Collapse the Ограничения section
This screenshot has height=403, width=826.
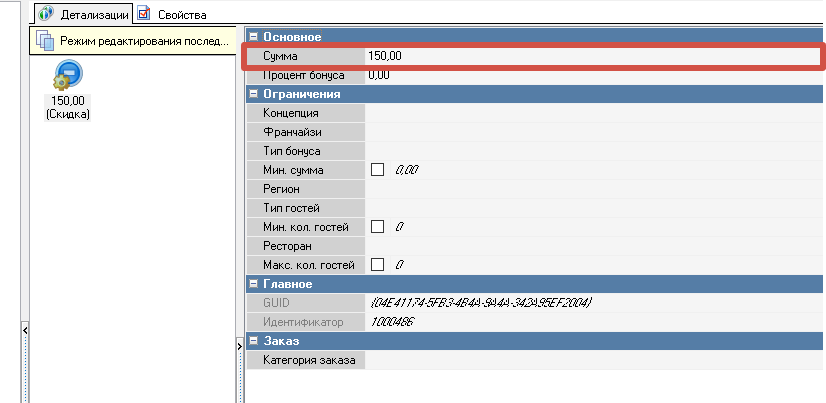(x=254, y=94)
